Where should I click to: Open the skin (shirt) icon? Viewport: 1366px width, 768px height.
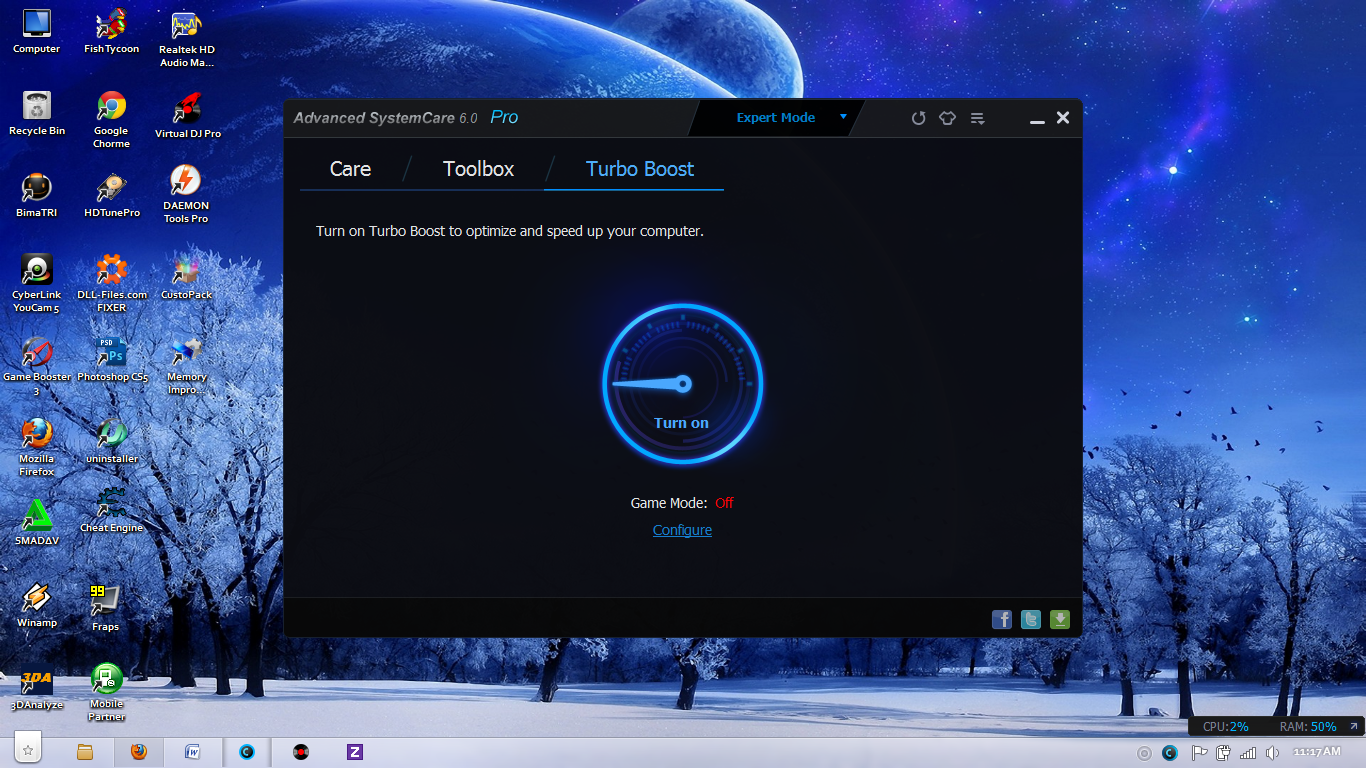pyautogui.click(x=947, y=118)
